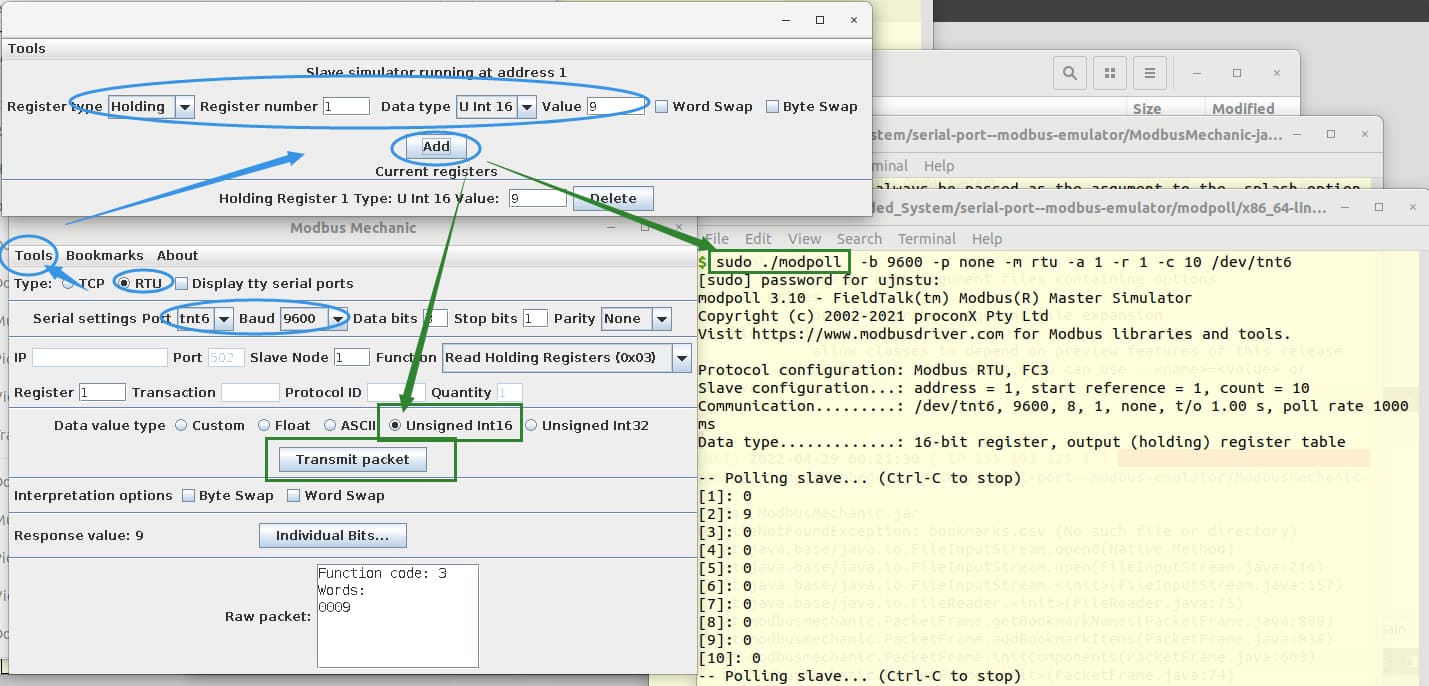This screenshot has height=686, width=1429.
Task: Open Help menu in the background terminal
Action: coord(939,165)
